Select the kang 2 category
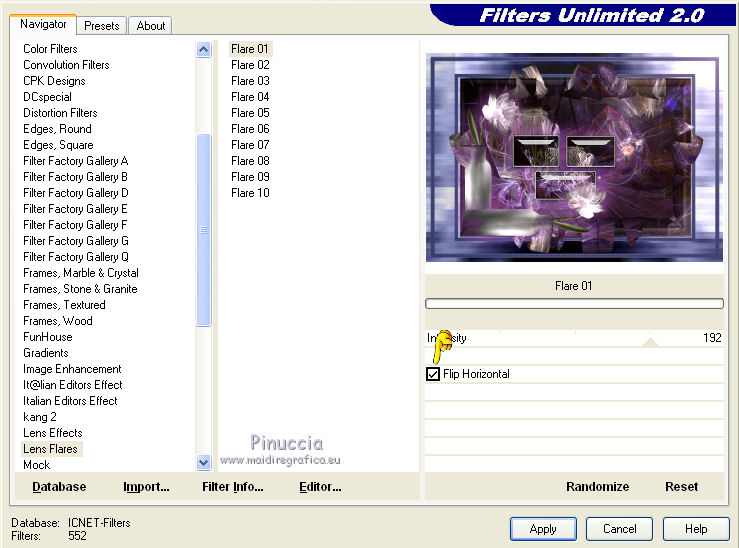 click(40, 417)
